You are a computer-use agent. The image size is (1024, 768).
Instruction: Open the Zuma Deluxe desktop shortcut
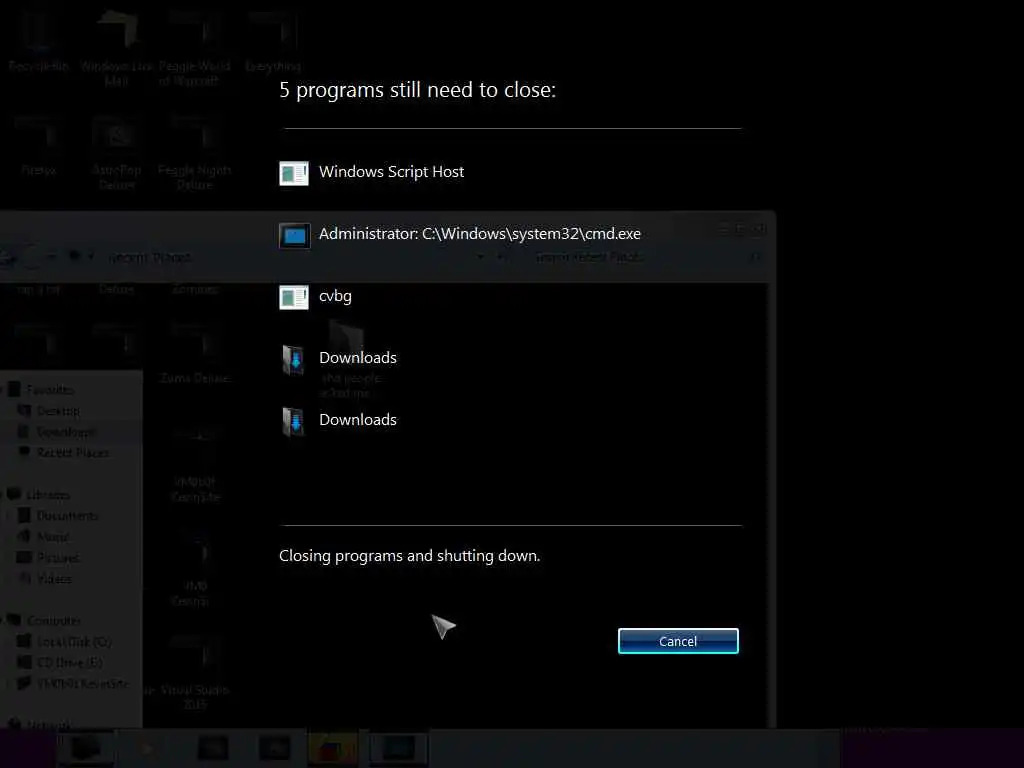195,353
